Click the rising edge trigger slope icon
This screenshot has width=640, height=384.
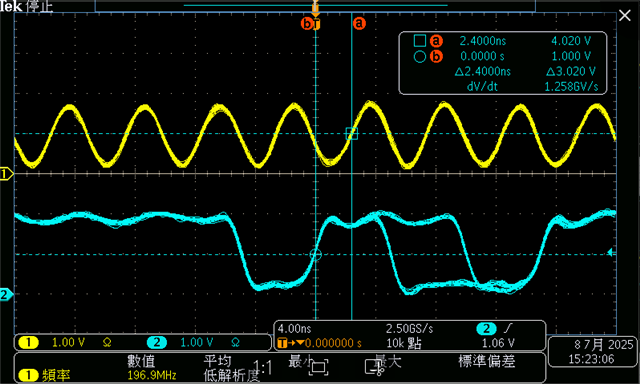tap(509, 328)
